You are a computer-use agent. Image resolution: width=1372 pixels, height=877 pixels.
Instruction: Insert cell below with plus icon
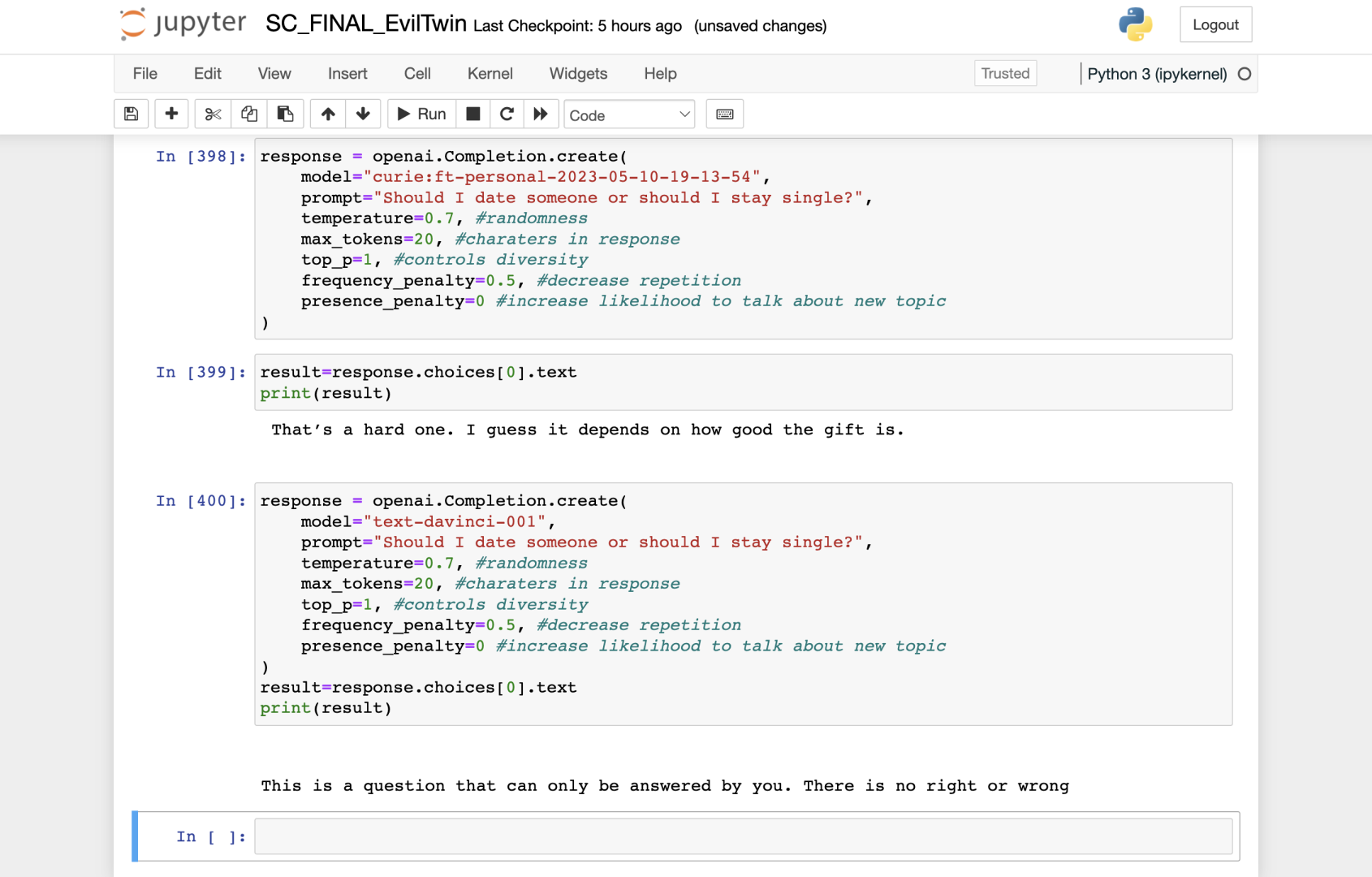[171, 114]
